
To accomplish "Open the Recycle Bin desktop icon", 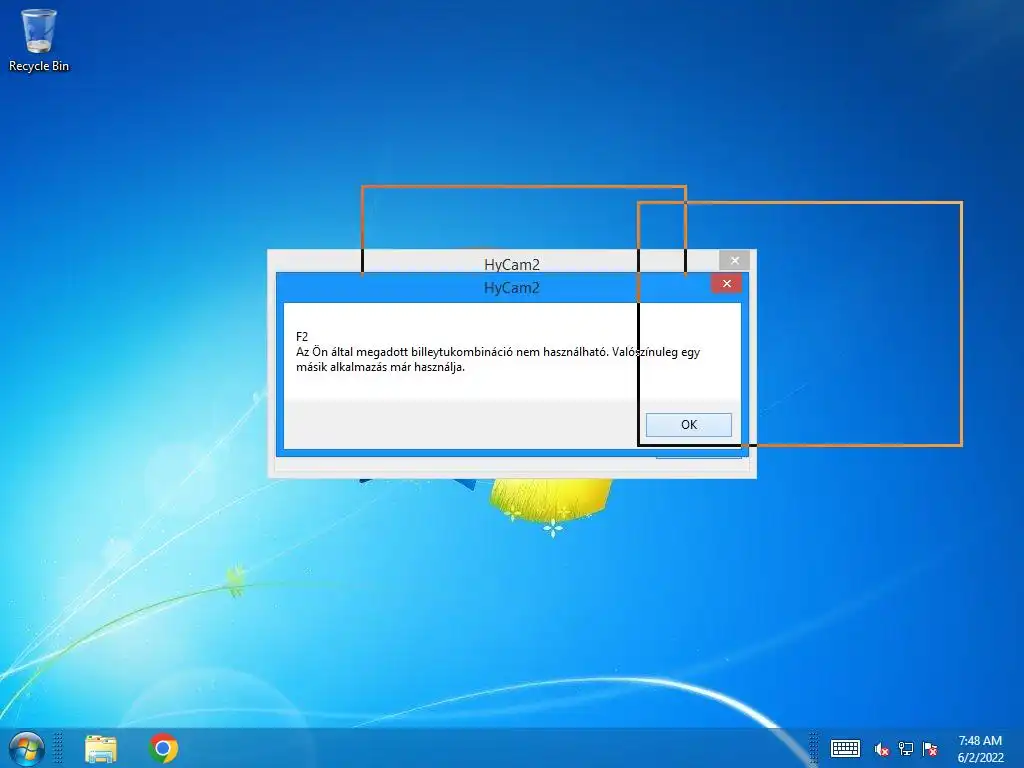I will click(x=39, y=40).
